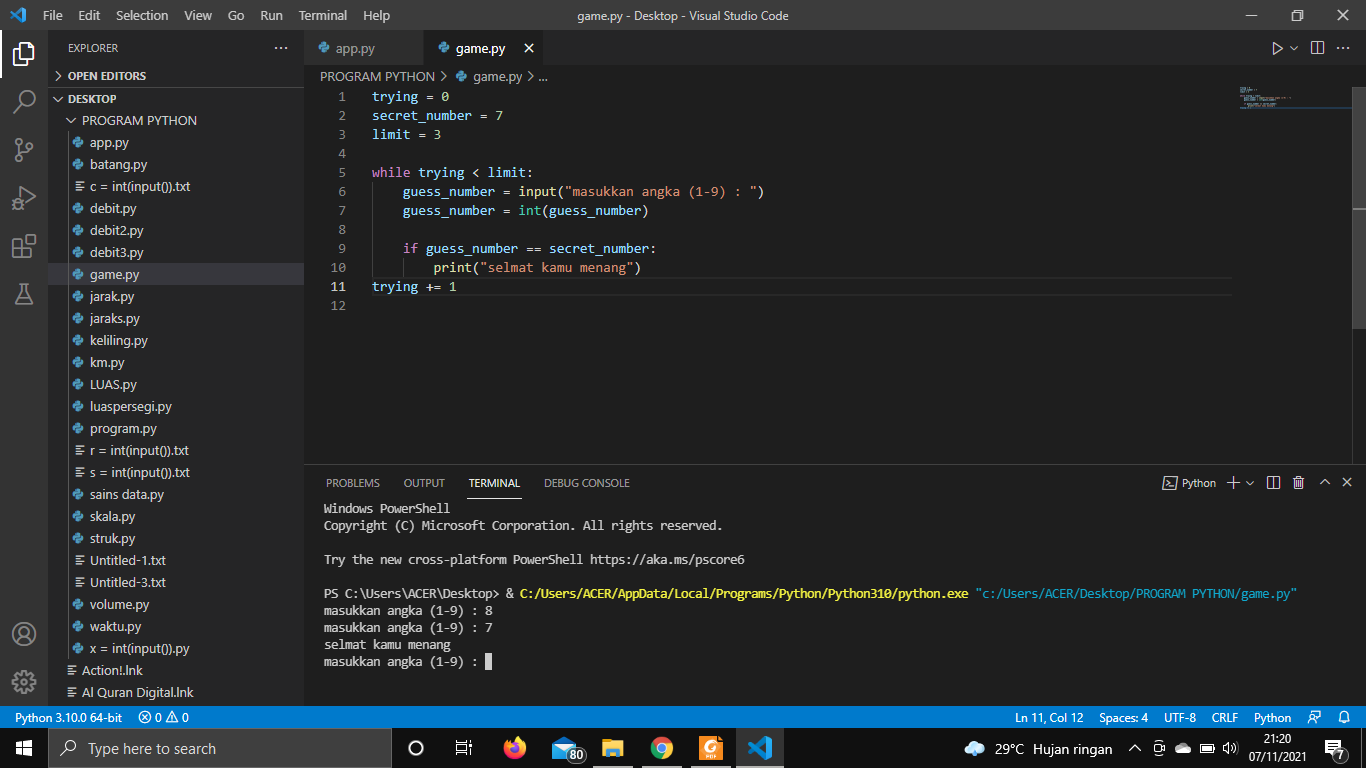Click Ln 11, Col 12 status entry

(x=1049, y=718)
